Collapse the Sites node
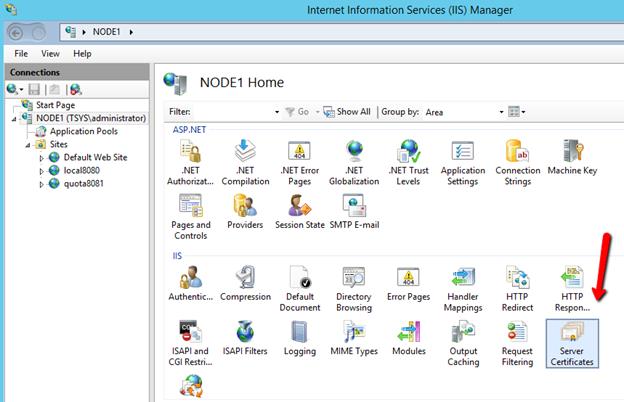624x402 pixels. (27, 145)
